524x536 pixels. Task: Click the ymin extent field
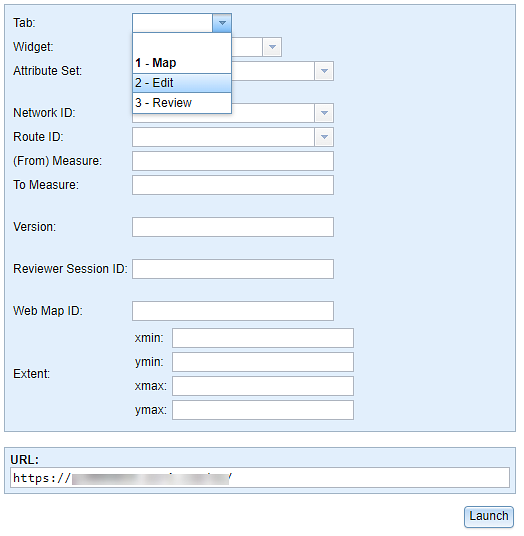tap(263, 362)
